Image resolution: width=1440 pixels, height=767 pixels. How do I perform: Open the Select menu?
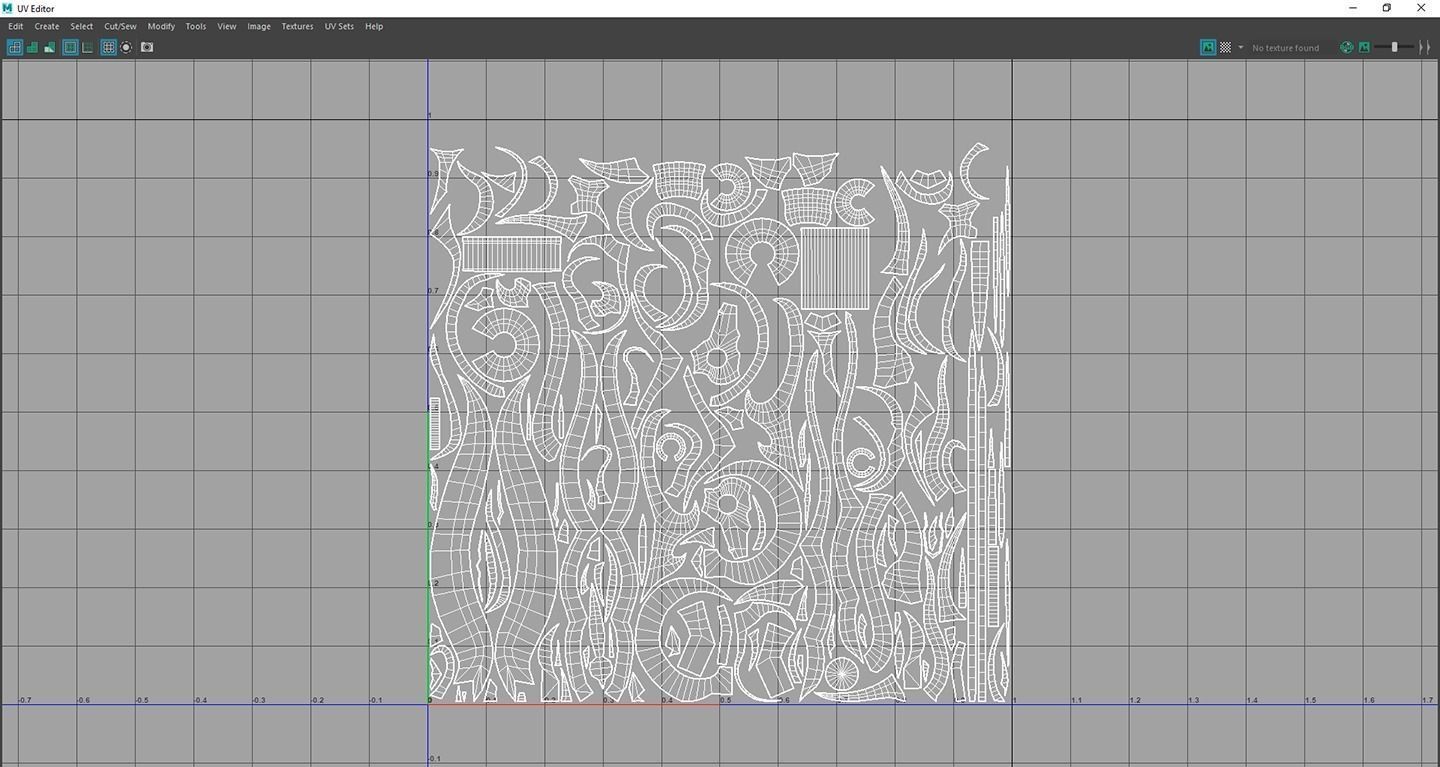82,26
